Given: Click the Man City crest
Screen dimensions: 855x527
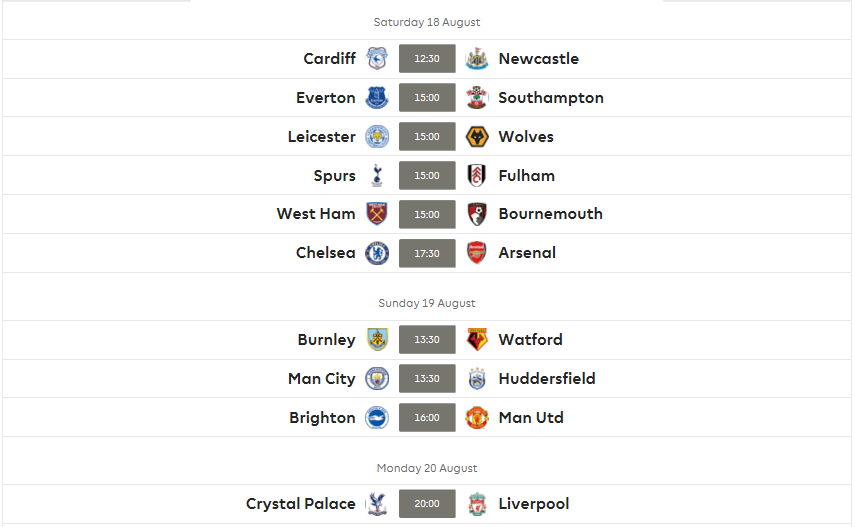Looking at the screenshot, I should pyautogui.click(x=377, y=379).
